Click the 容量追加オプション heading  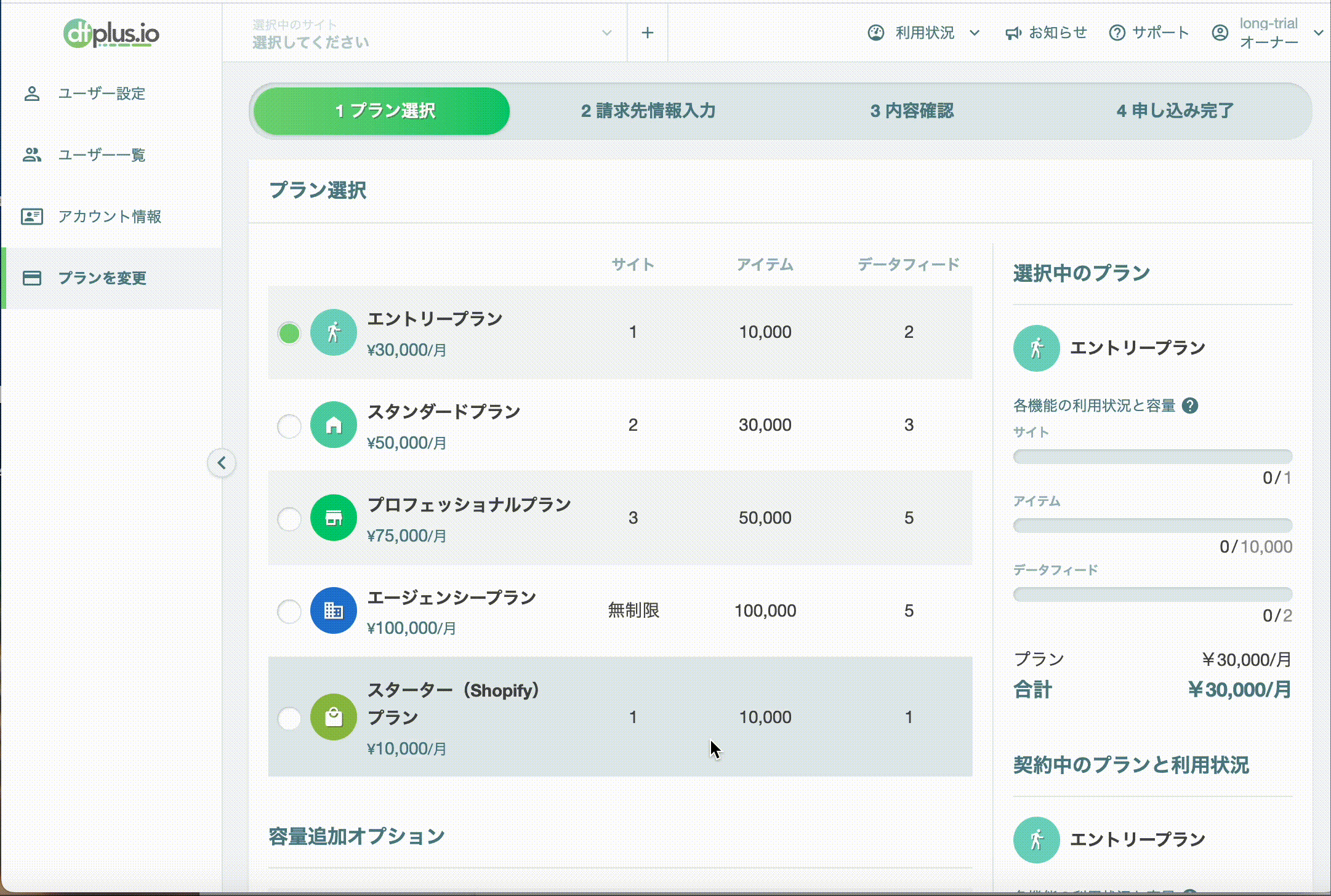pyautogui.click(x=356, y=837)
